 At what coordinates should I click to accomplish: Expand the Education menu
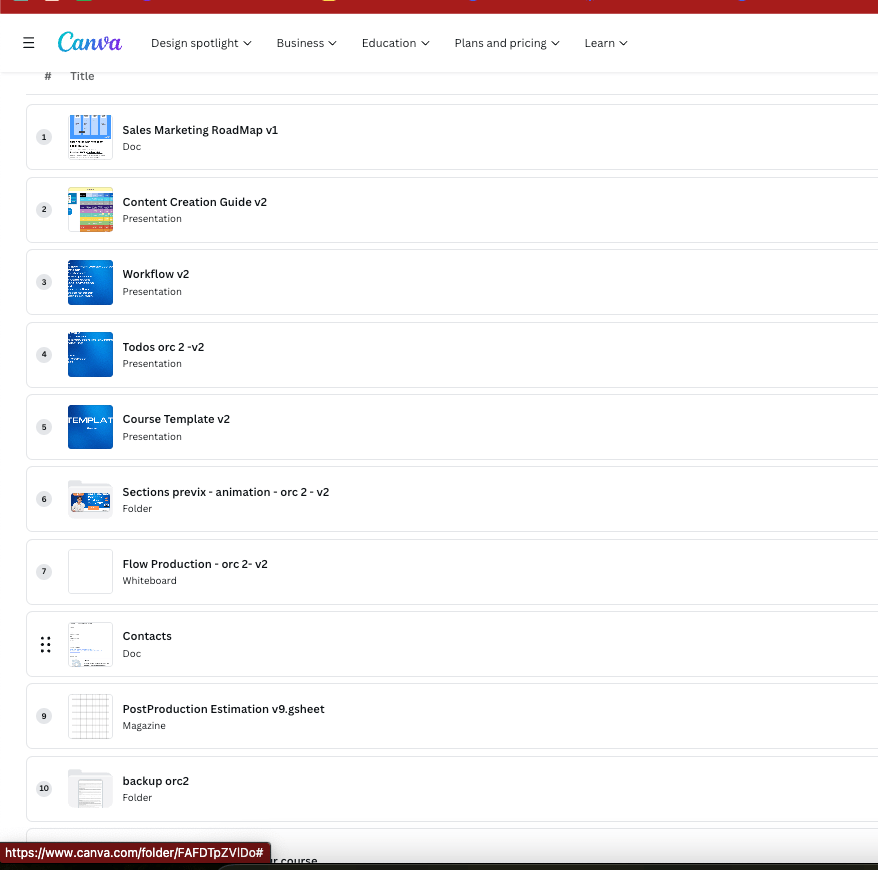coord(395,43)
